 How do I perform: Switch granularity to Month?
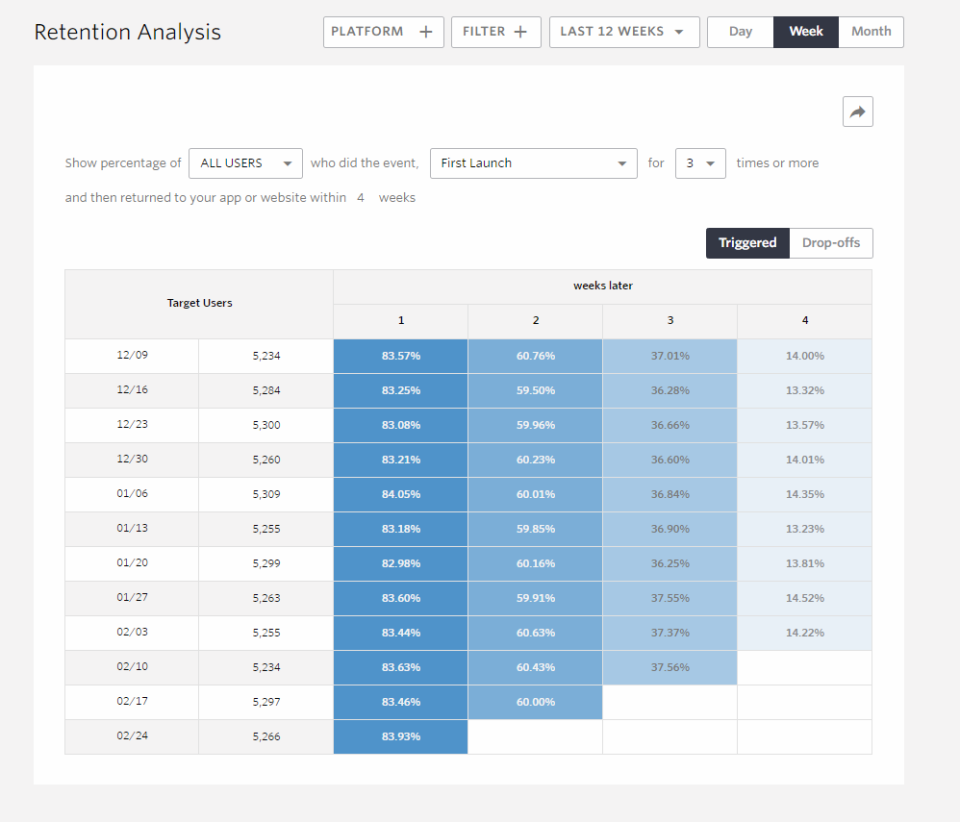[871, 32]
